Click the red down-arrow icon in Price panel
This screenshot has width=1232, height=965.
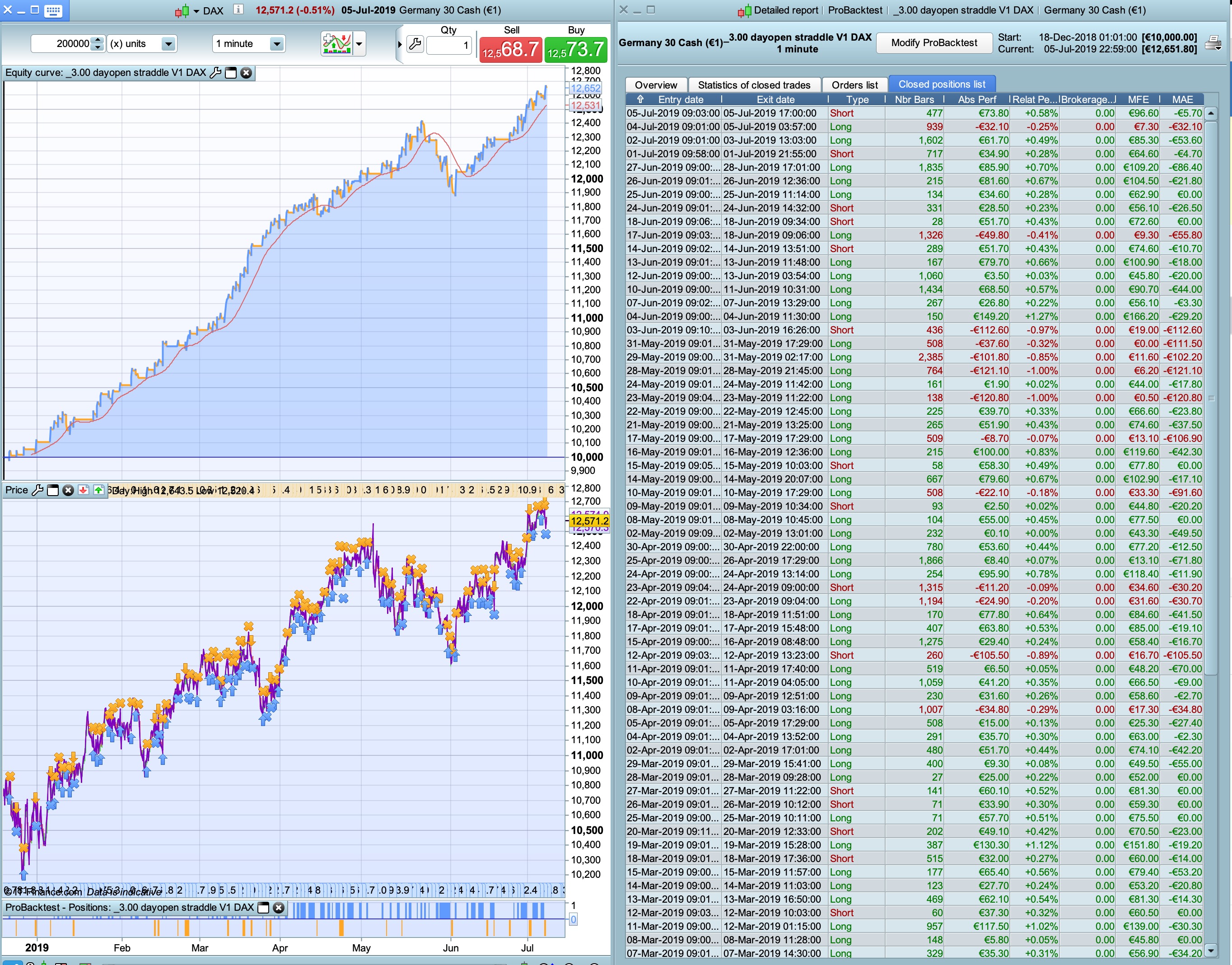pyautogui.click(x=83, y=491)
